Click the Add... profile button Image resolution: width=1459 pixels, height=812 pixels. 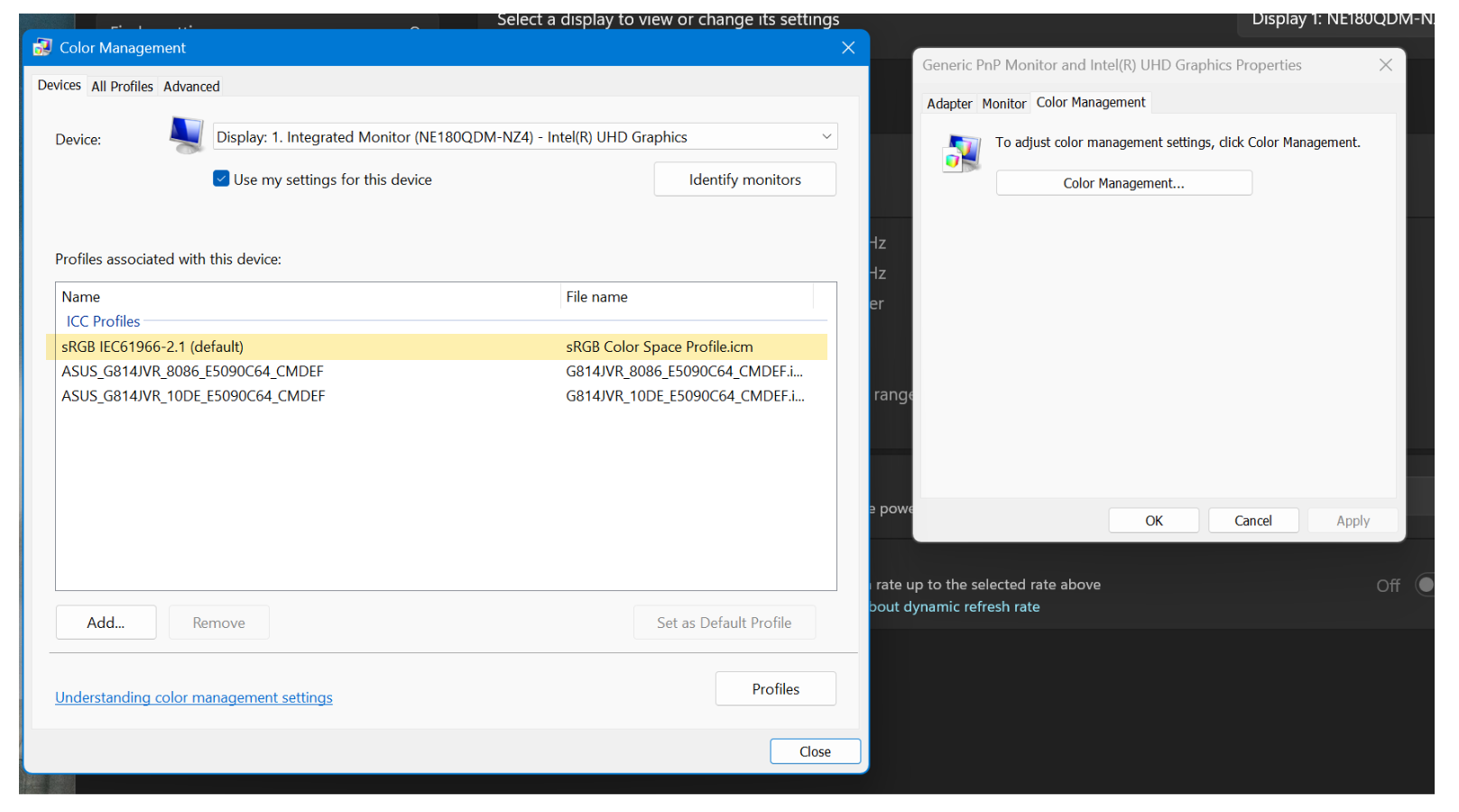[x=106, y=623]
